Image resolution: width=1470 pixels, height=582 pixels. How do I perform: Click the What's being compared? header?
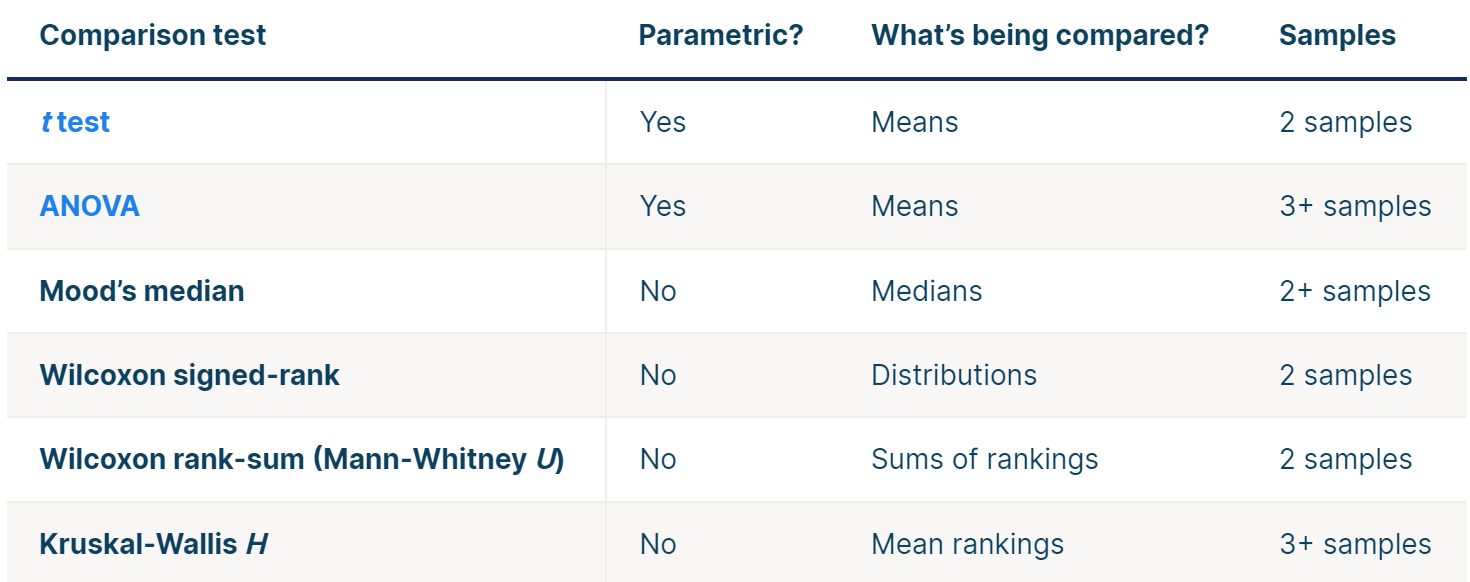click(1040, 36)
